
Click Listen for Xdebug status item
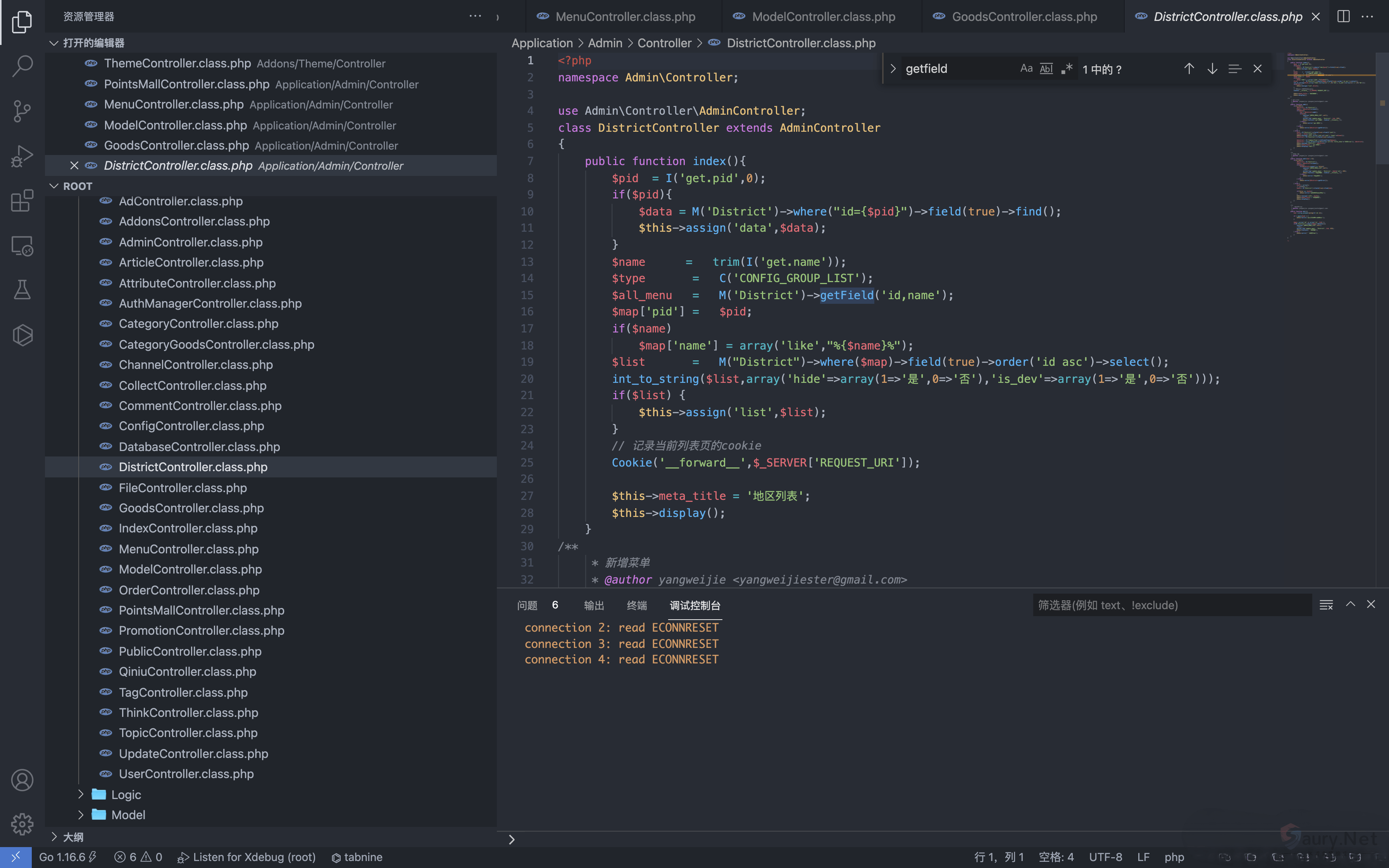tap(247, 857)
